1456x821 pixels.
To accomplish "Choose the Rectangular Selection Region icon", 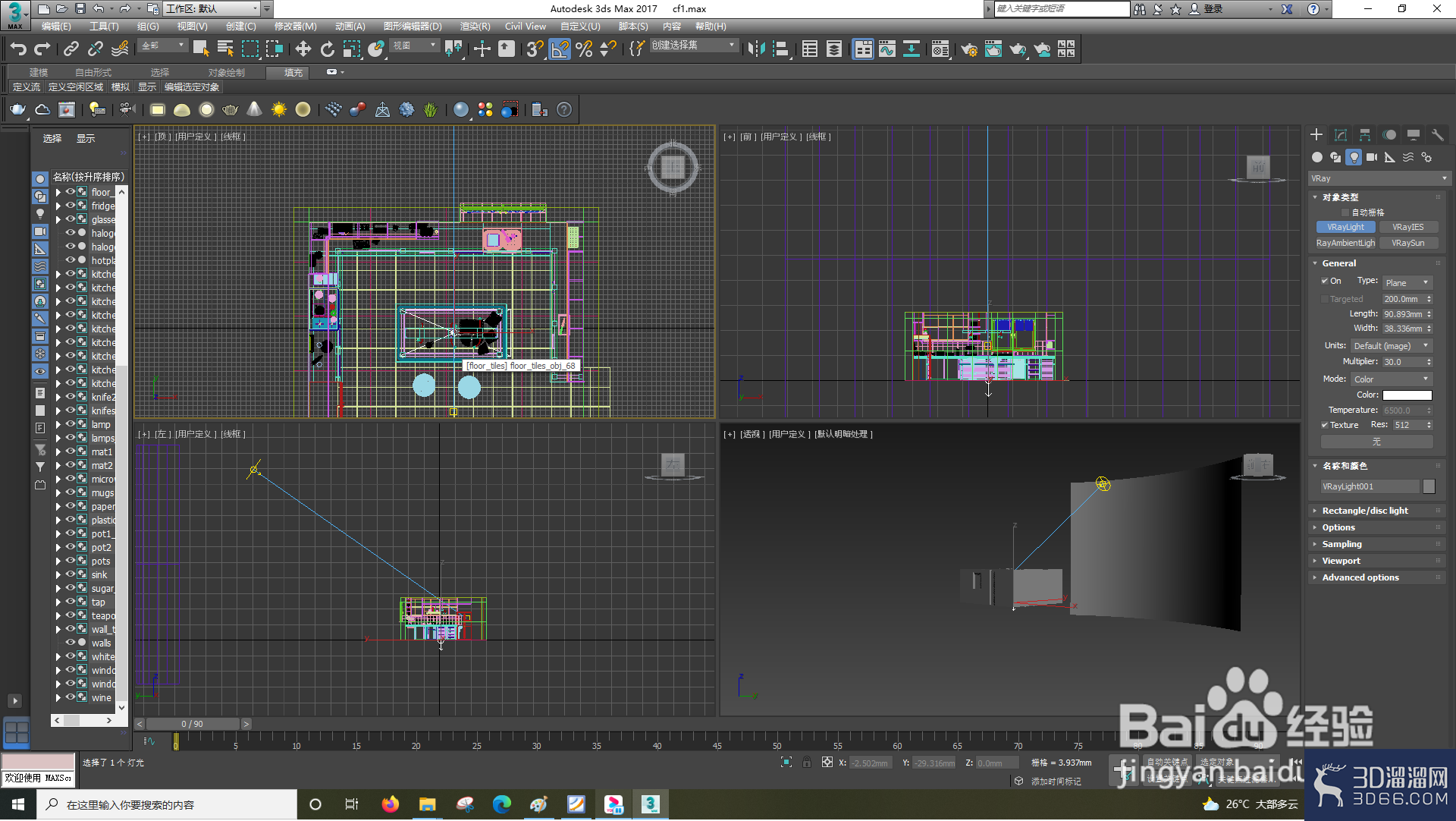I will coord(250,49).
